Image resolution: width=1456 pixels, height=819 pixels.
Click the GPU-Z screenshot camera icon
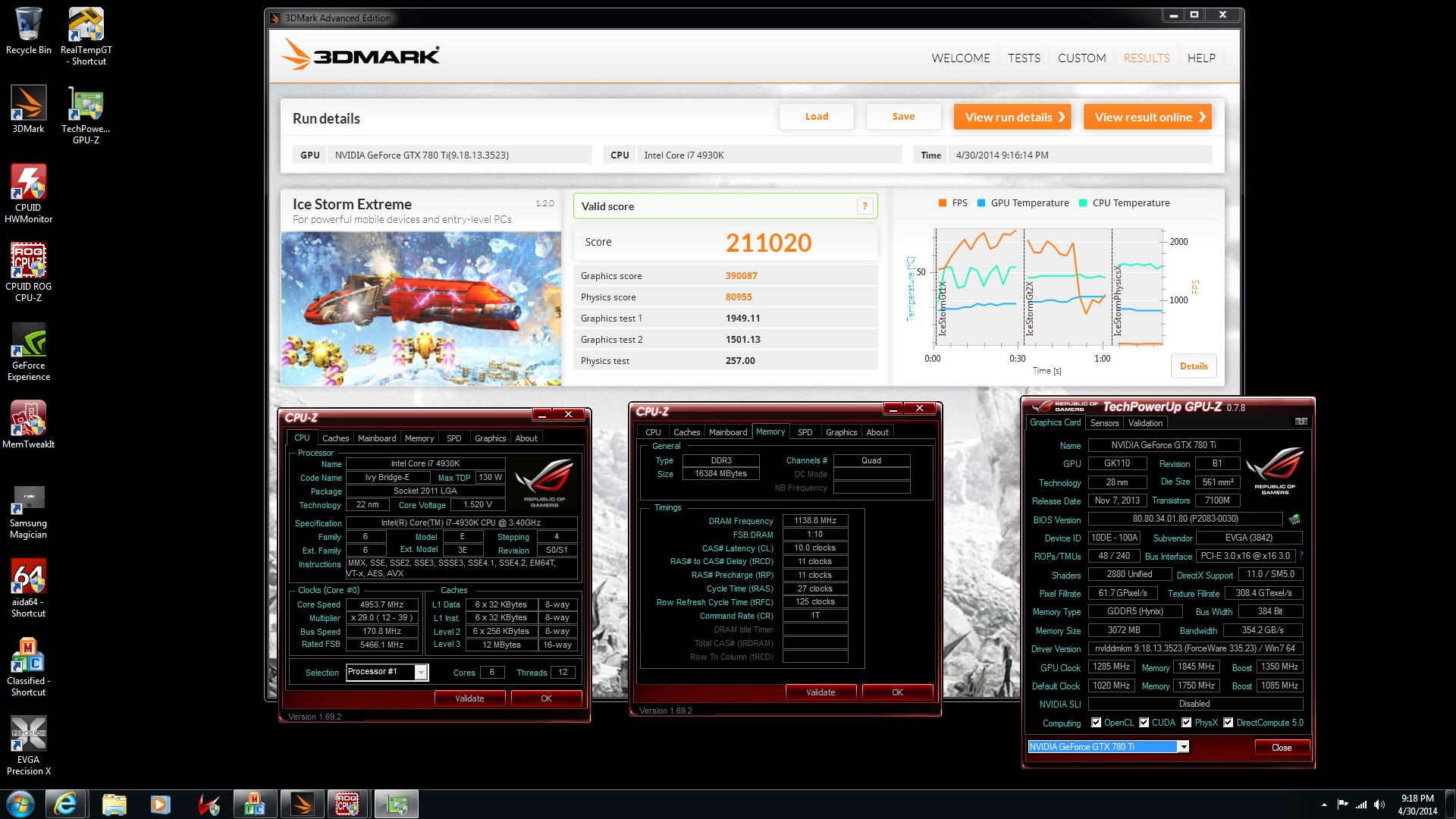click(x=1301, y=422)
